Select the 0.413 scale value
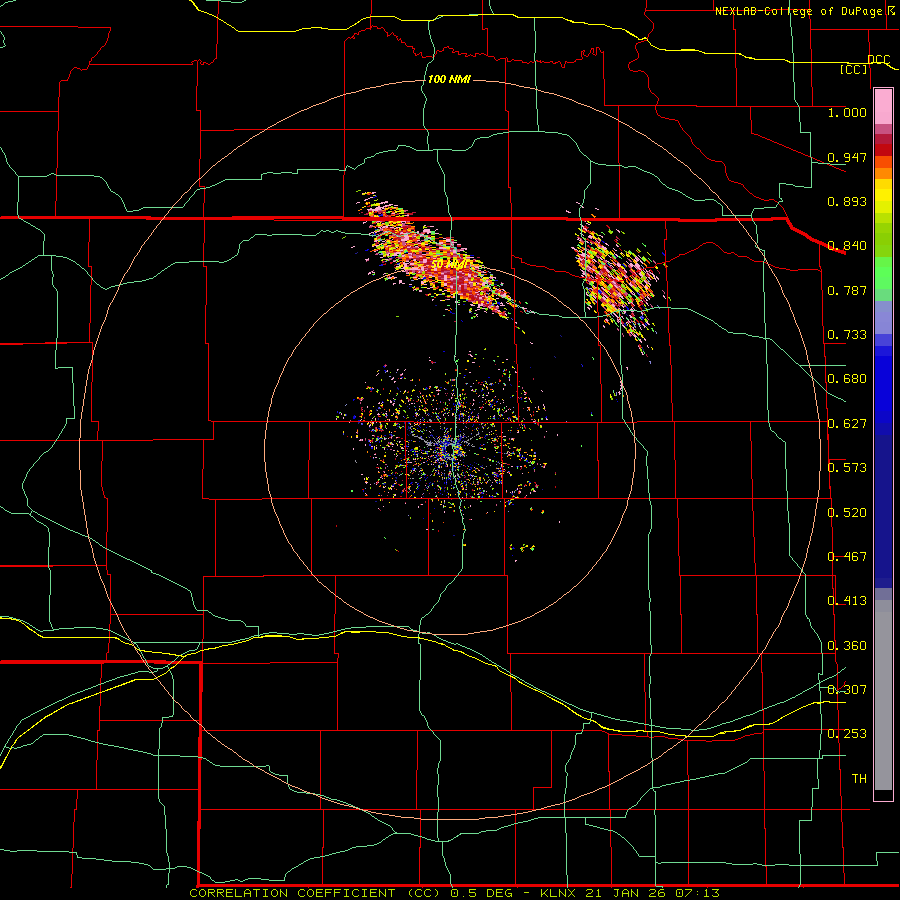Screen dimensions: 900x900 point(847,601)
